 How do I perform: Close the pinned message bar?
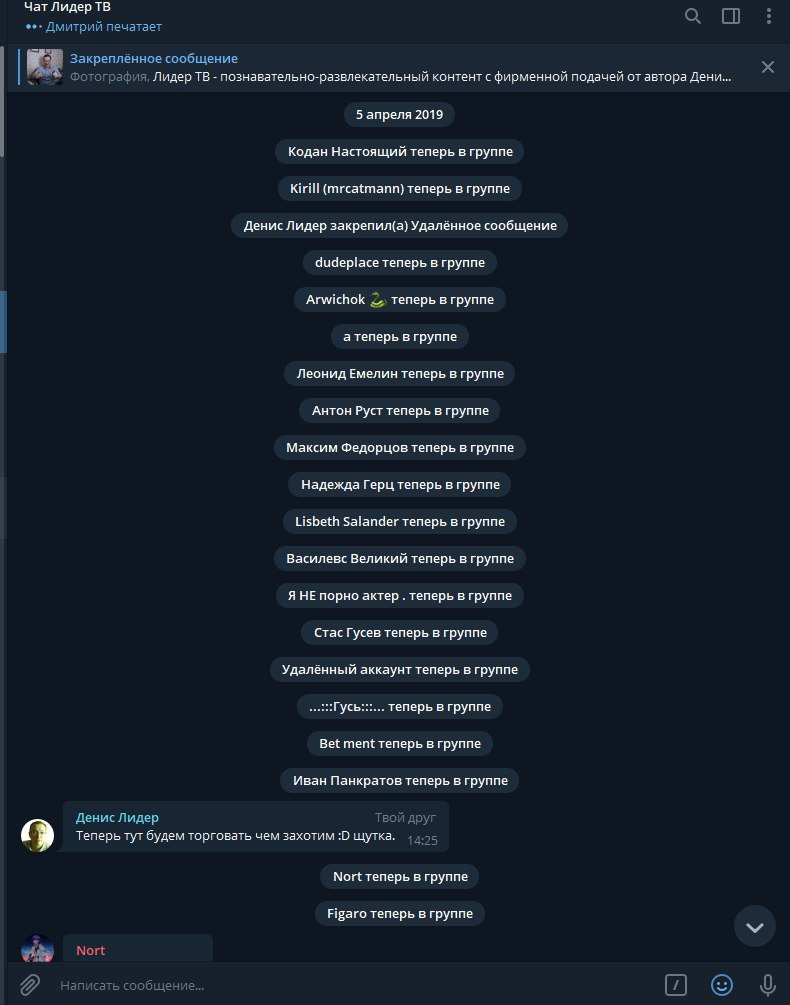click(x=768, y=67)
